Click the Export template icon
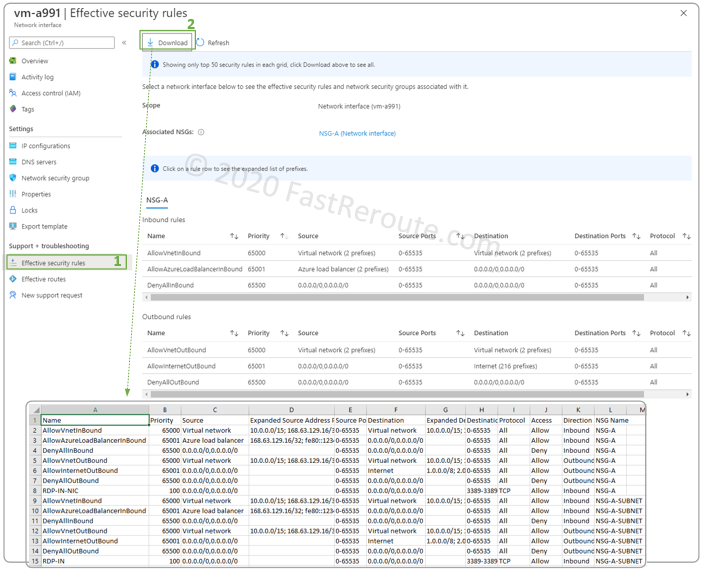The width and height of the screenshot is (702, 571). click(13, 226)
